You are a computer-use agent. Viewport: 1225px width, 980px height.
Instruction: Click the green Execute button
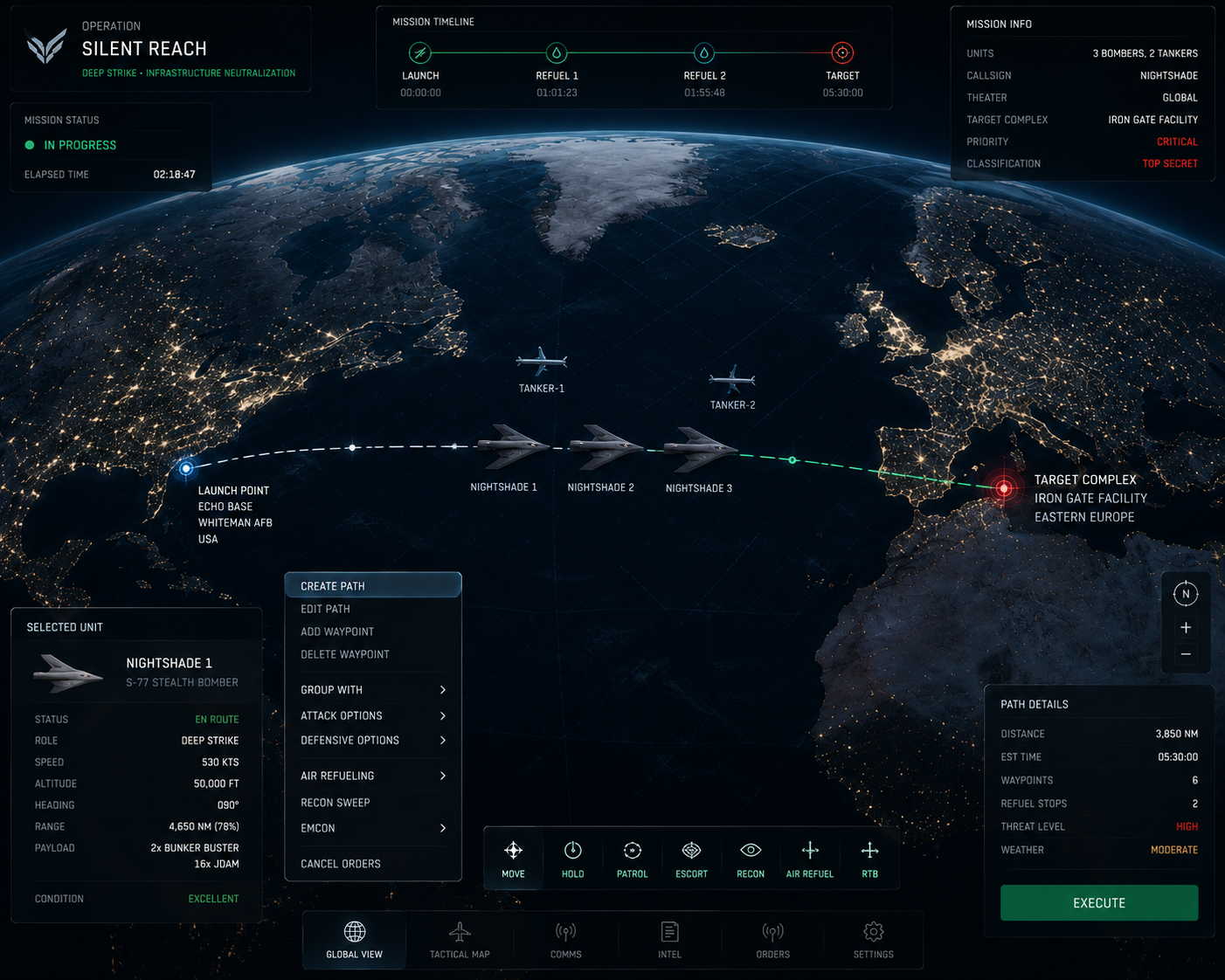click(x=1099, y=903)
